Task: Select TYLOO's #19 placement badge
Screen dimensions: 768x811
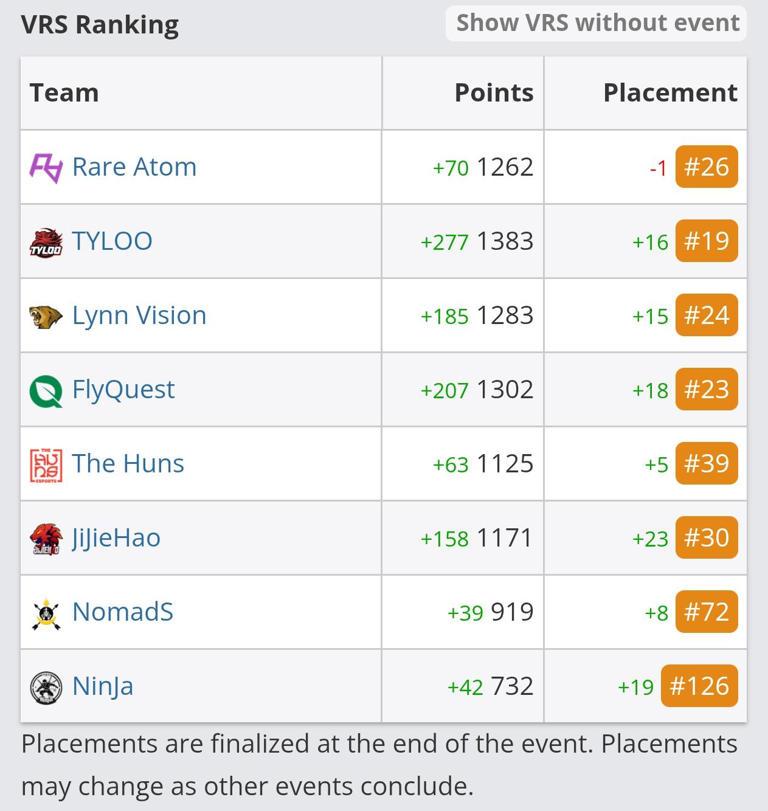Action: click(704, 241)
